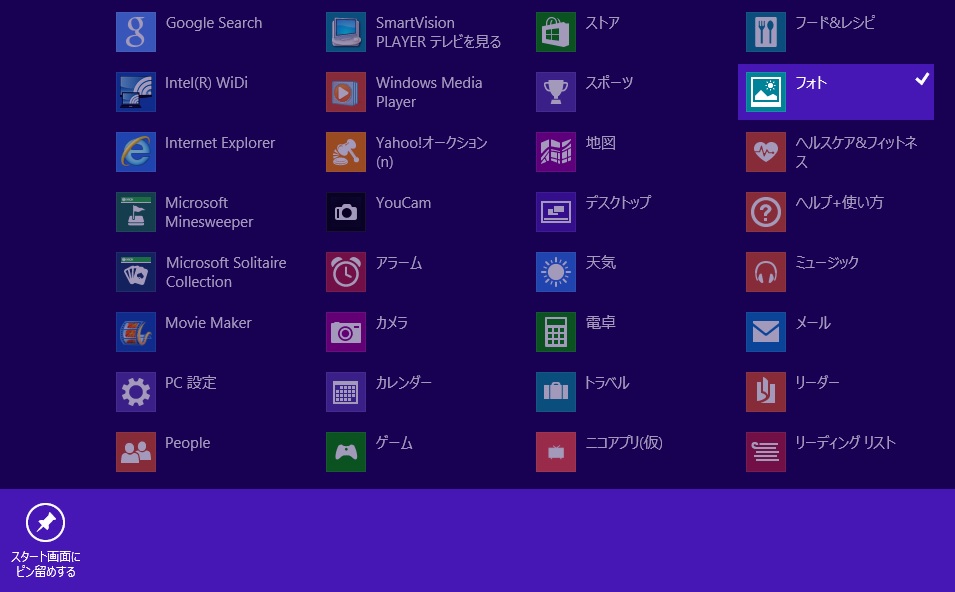The image size is (955, 592).
Task: Click the フォト photo app icon
Action: pos(766,92)
